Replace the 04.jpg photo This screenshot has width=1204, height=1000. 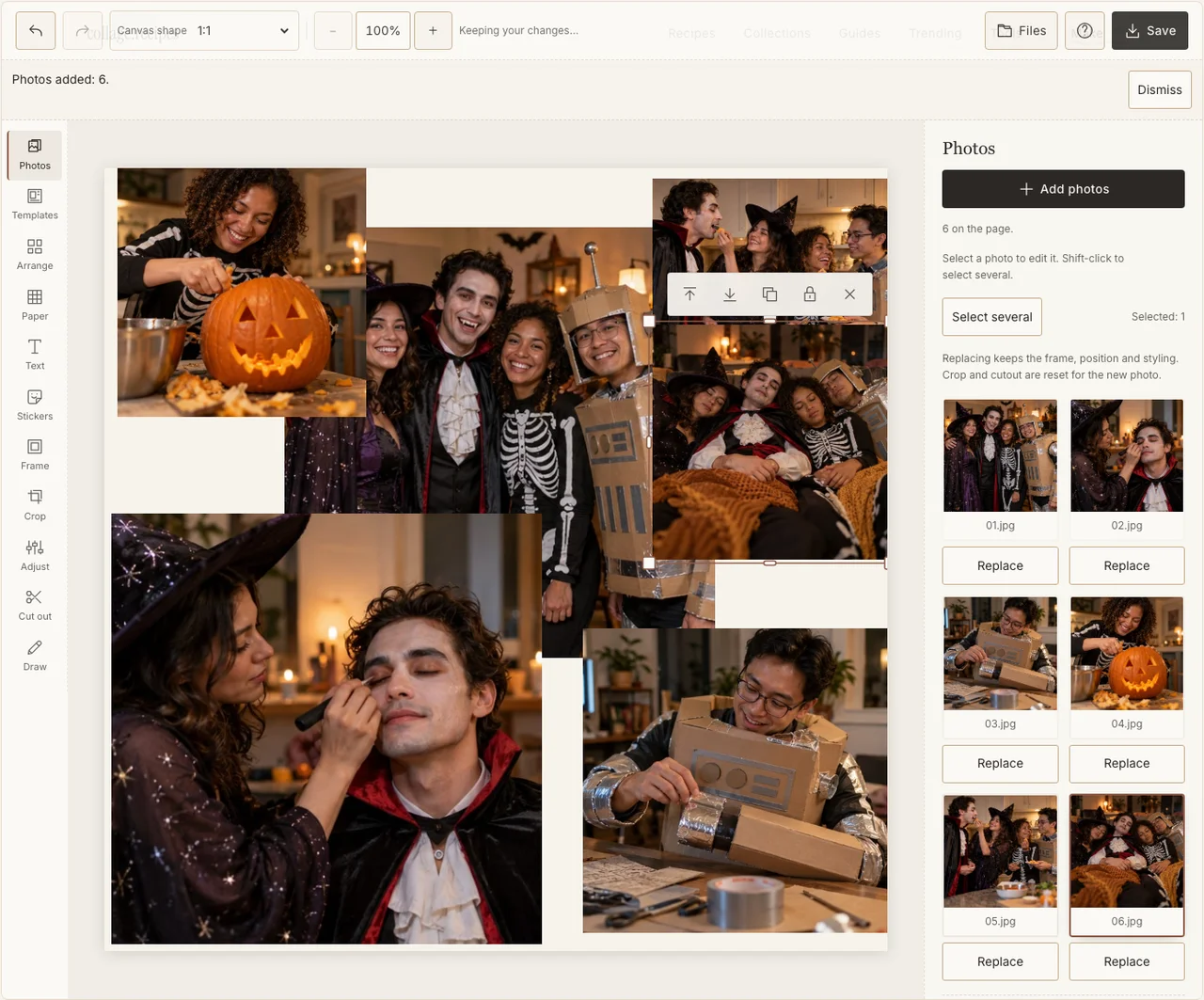(1127, 764)
